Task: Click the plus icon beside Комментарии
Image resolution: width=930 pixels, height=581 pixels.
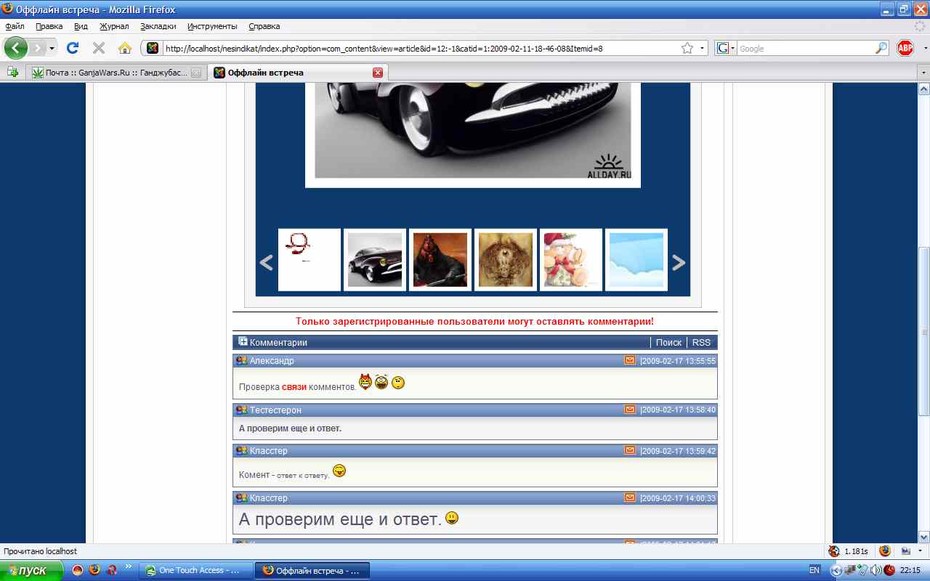Action: (243, 341)
